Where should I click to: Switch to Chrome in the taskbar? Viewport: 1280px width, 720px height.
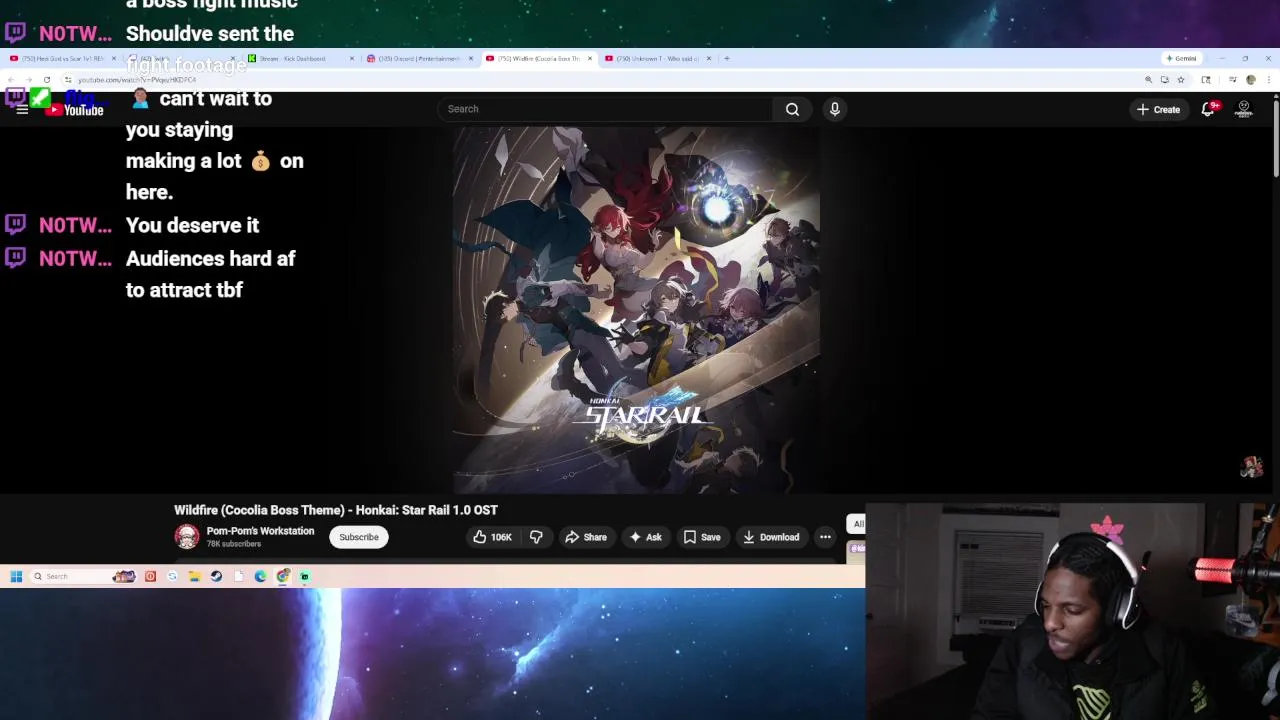coord(283,576)
